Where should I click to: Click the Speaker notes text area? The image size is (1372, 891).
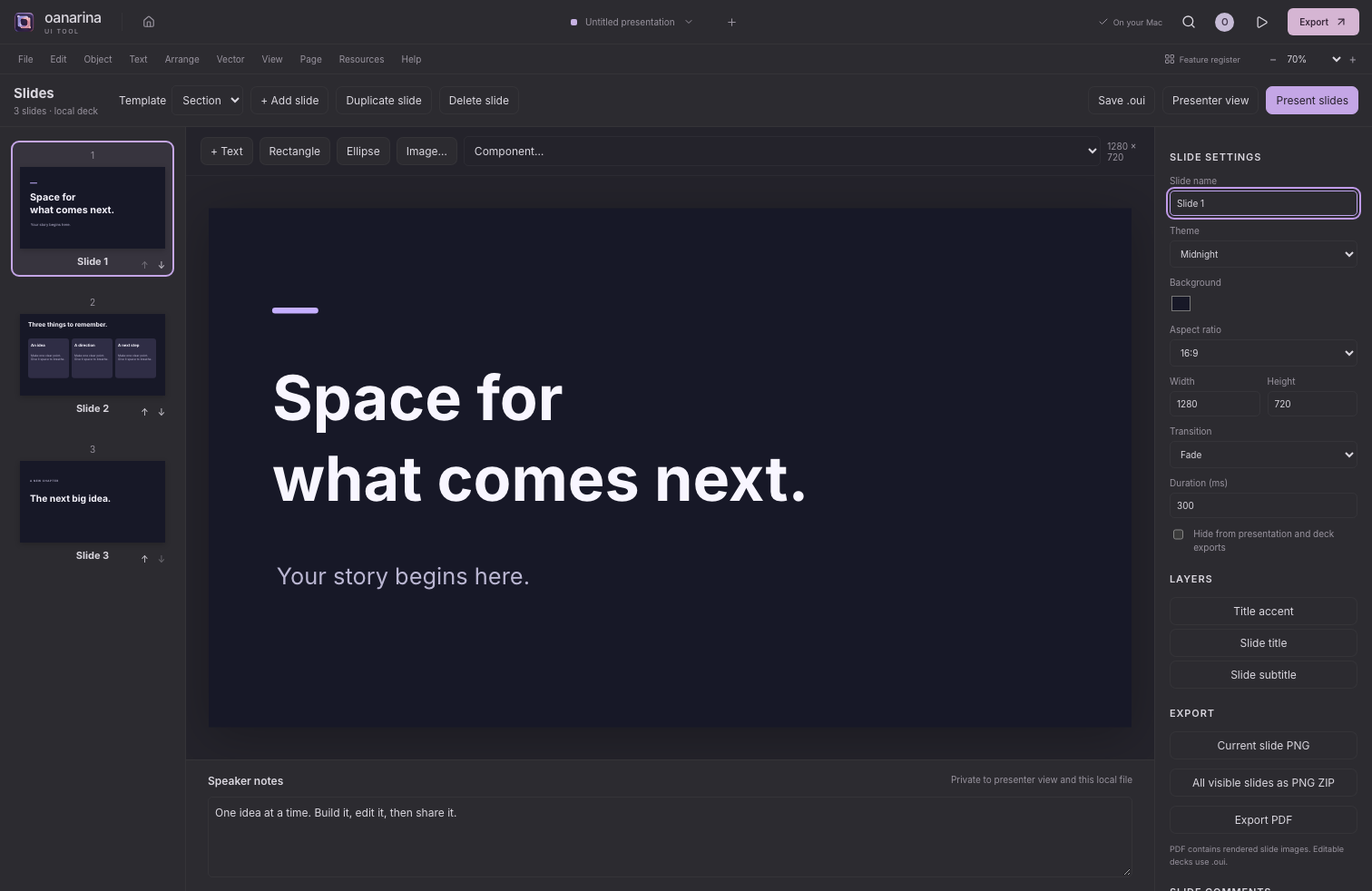tap(670, 837)
